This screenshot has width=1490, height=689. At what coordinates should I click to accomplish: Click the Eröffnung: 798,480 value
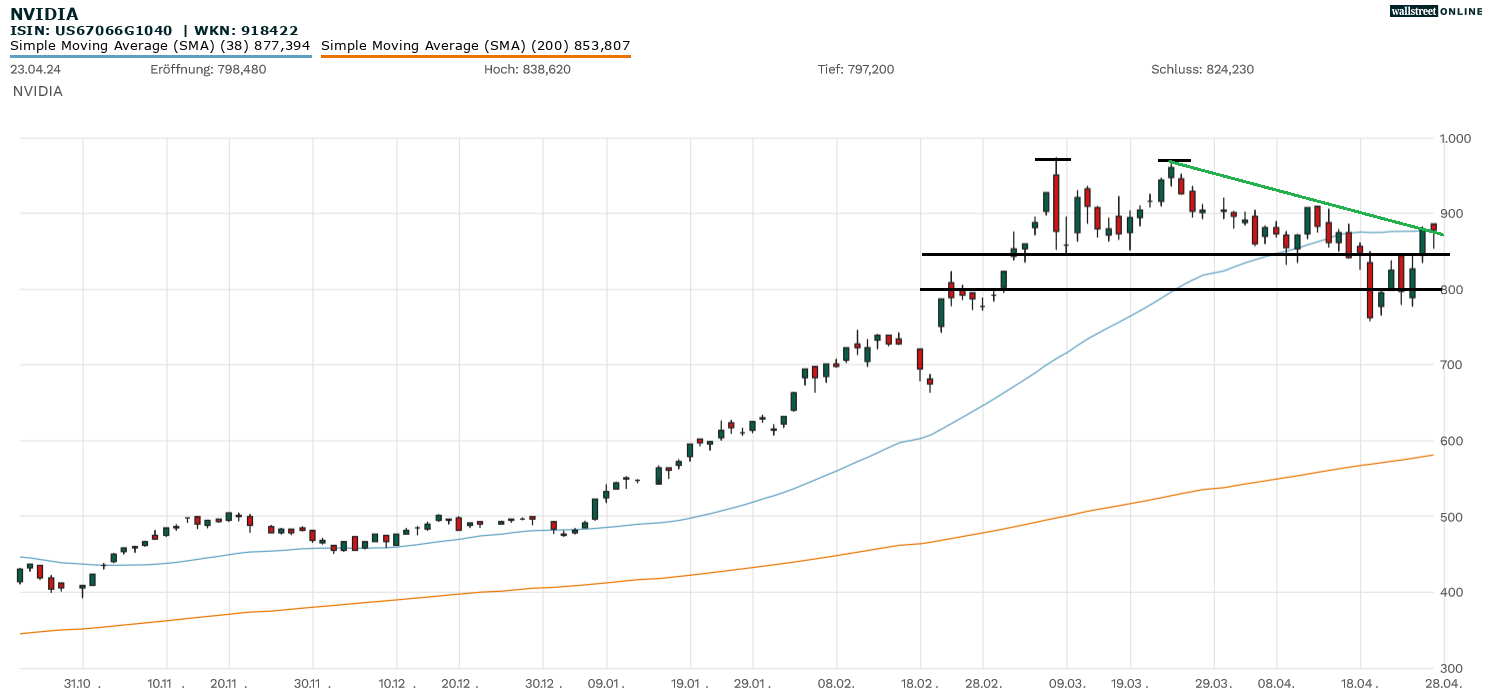pos(208,69)
